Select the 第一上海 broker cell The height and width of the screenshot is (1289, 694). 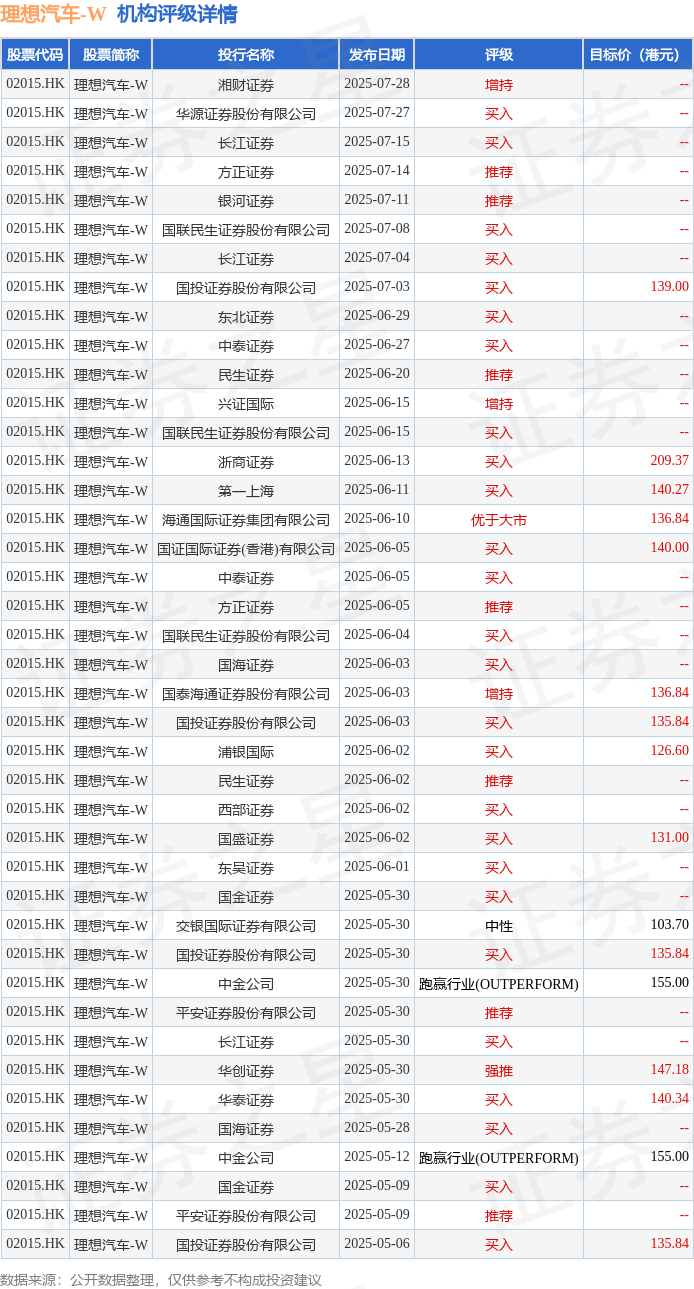[246, 491]
